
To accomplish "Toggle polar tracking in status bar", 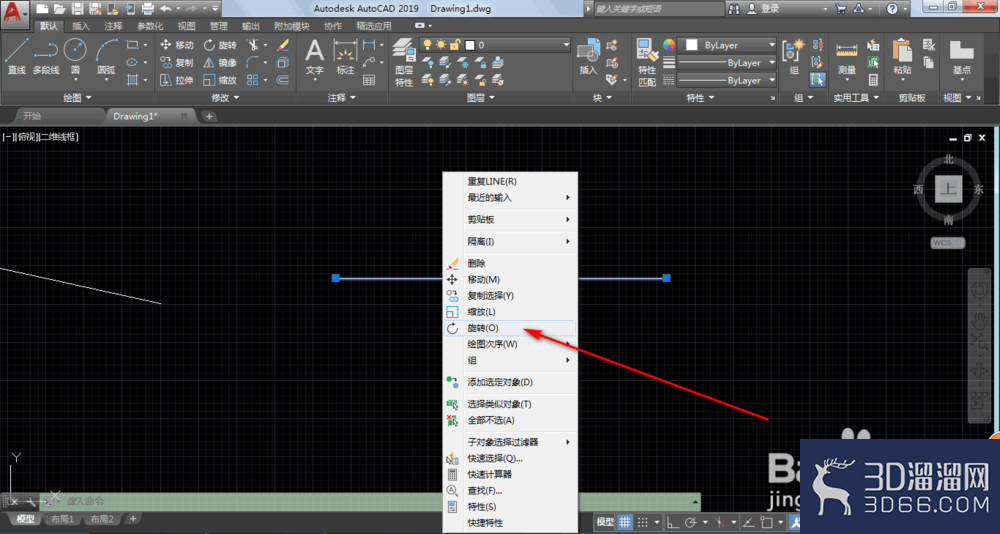I will pos(693,522).
